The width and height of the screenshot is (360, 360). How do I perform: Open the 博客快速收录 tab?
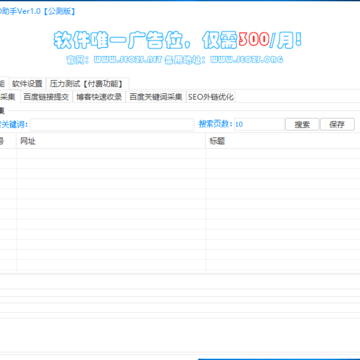[99, 97]
